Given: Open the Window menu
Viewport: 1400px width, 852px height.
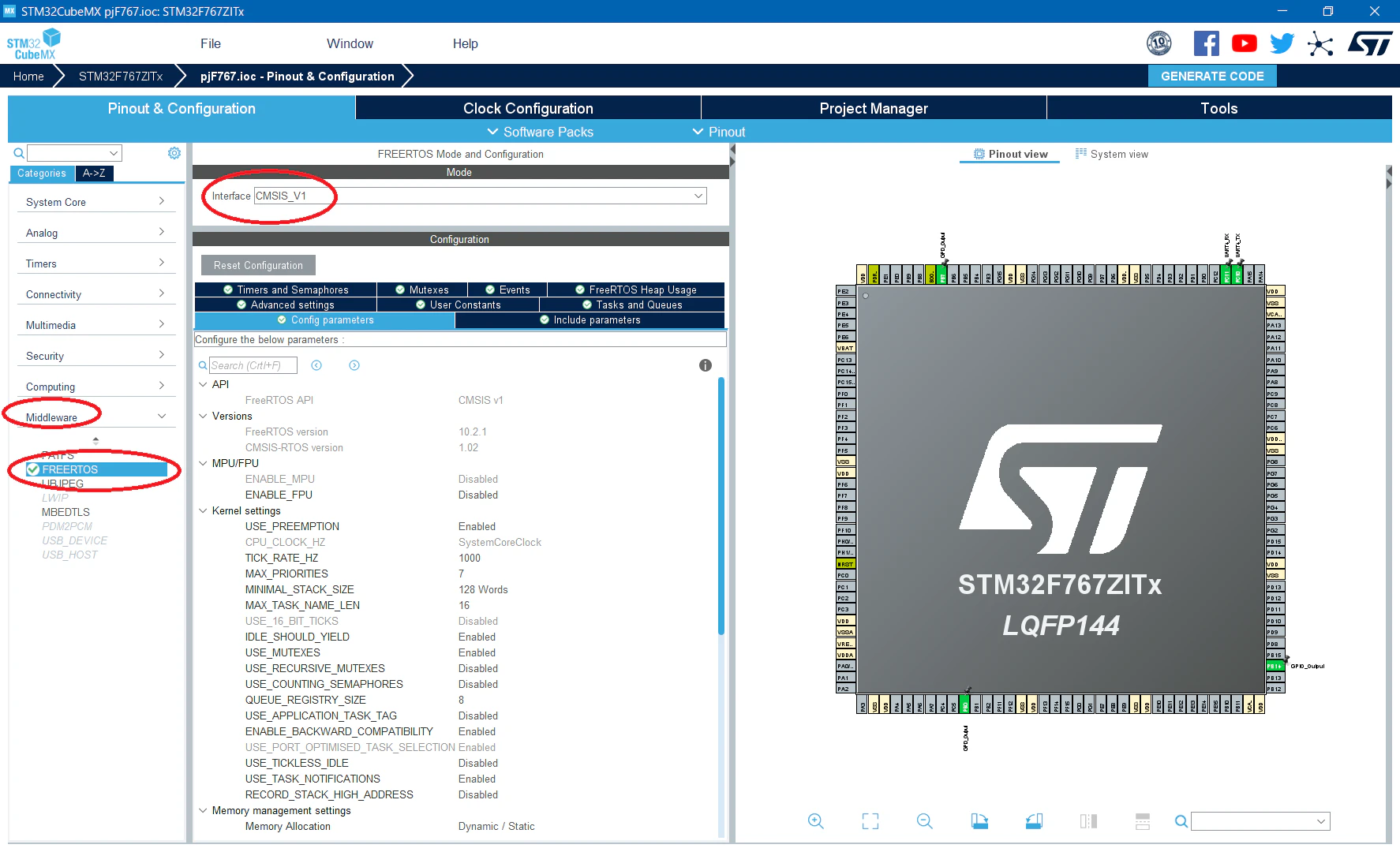Looking at the screenshot, I should pos(350,43).
